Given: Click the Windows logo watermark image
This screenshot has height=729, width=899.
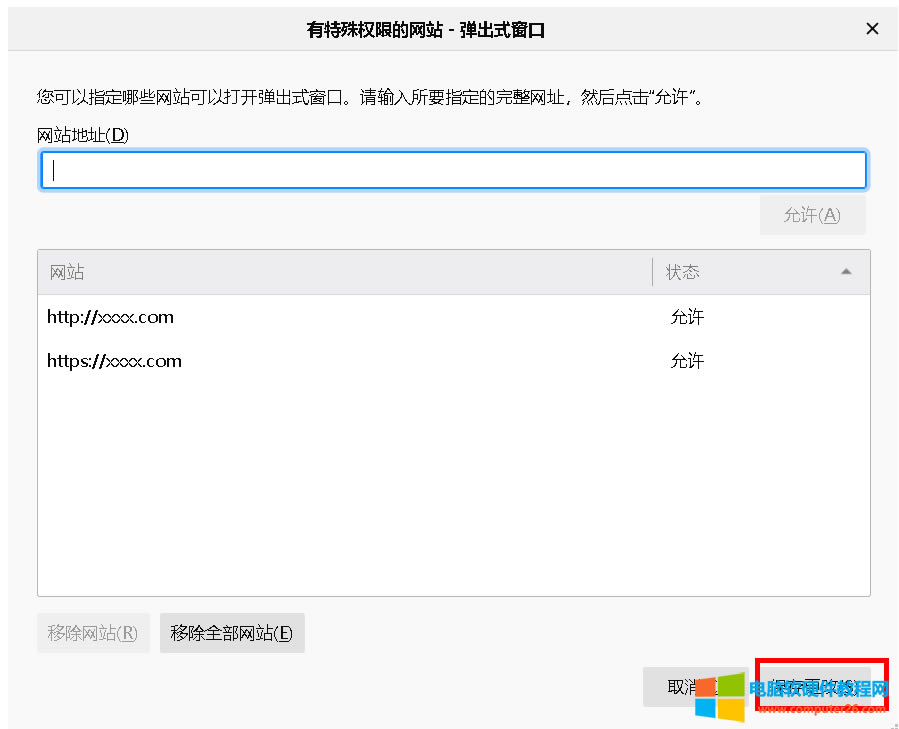Looking at the screenshot, I should pos(722,697).
